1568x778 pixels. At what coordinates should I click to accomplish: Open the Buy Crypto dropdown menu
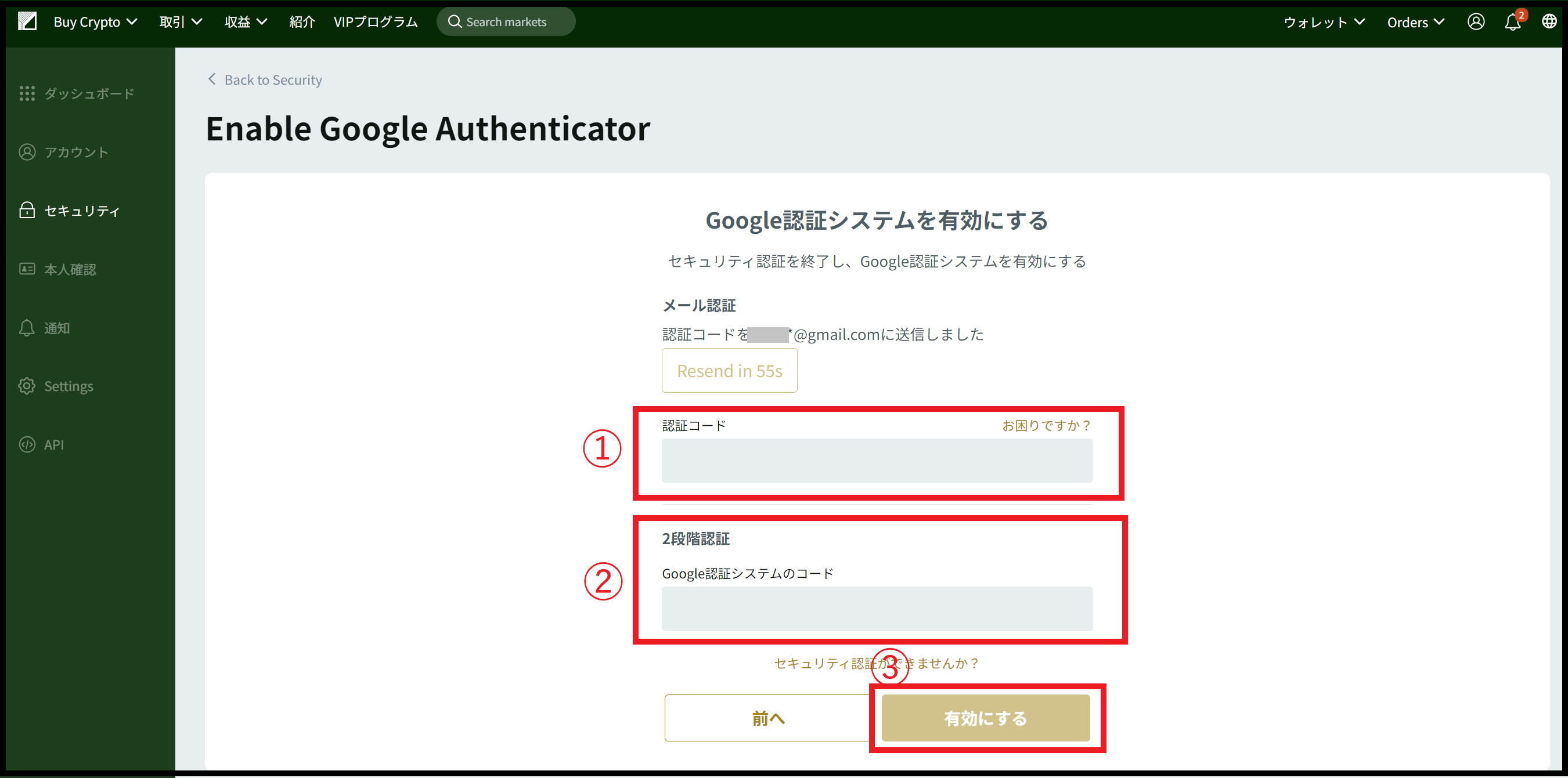[x=96, y=22]
